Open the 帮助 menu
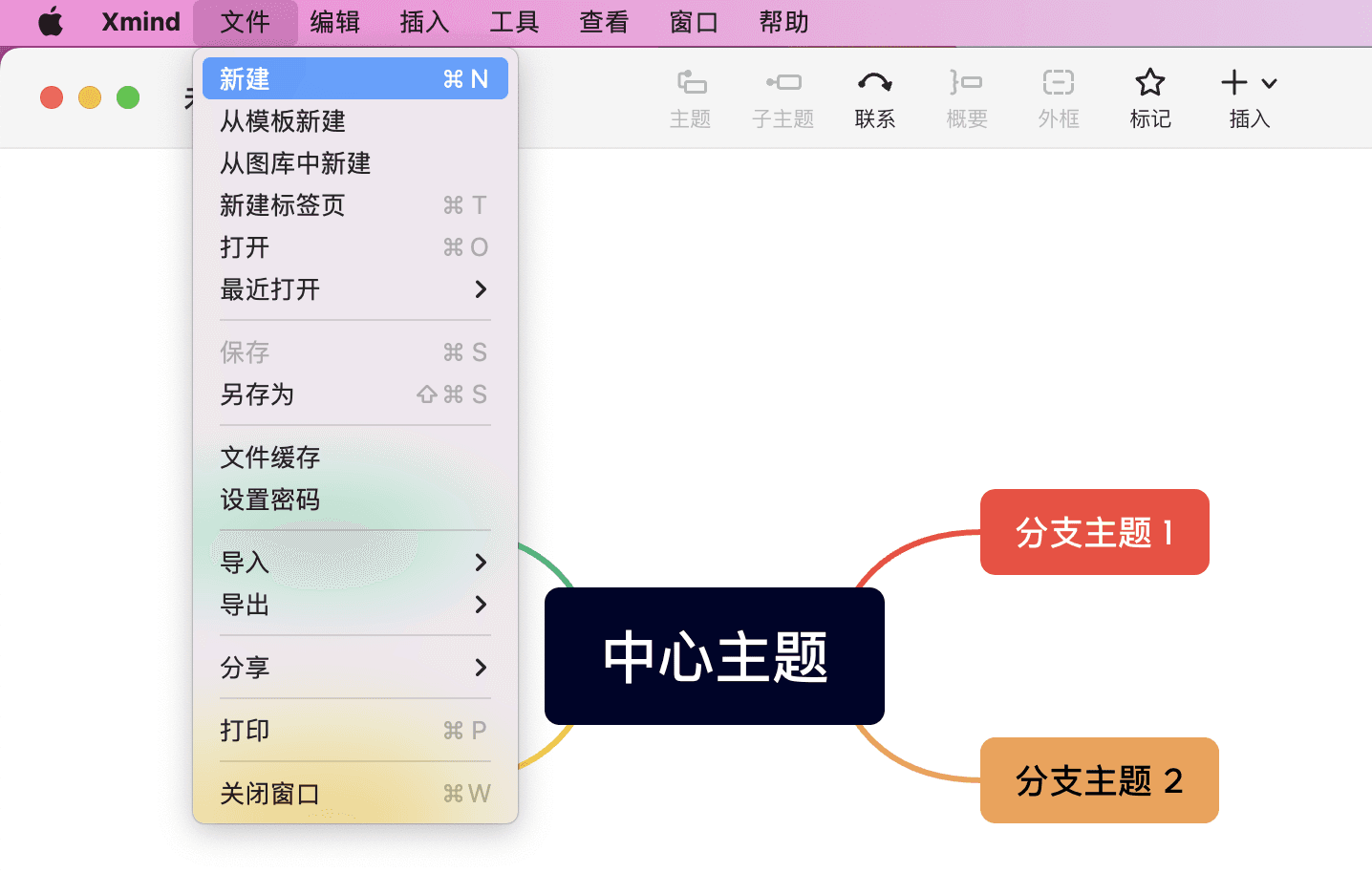The height and width of the screenshot is (873, 1372). (782, 21)
